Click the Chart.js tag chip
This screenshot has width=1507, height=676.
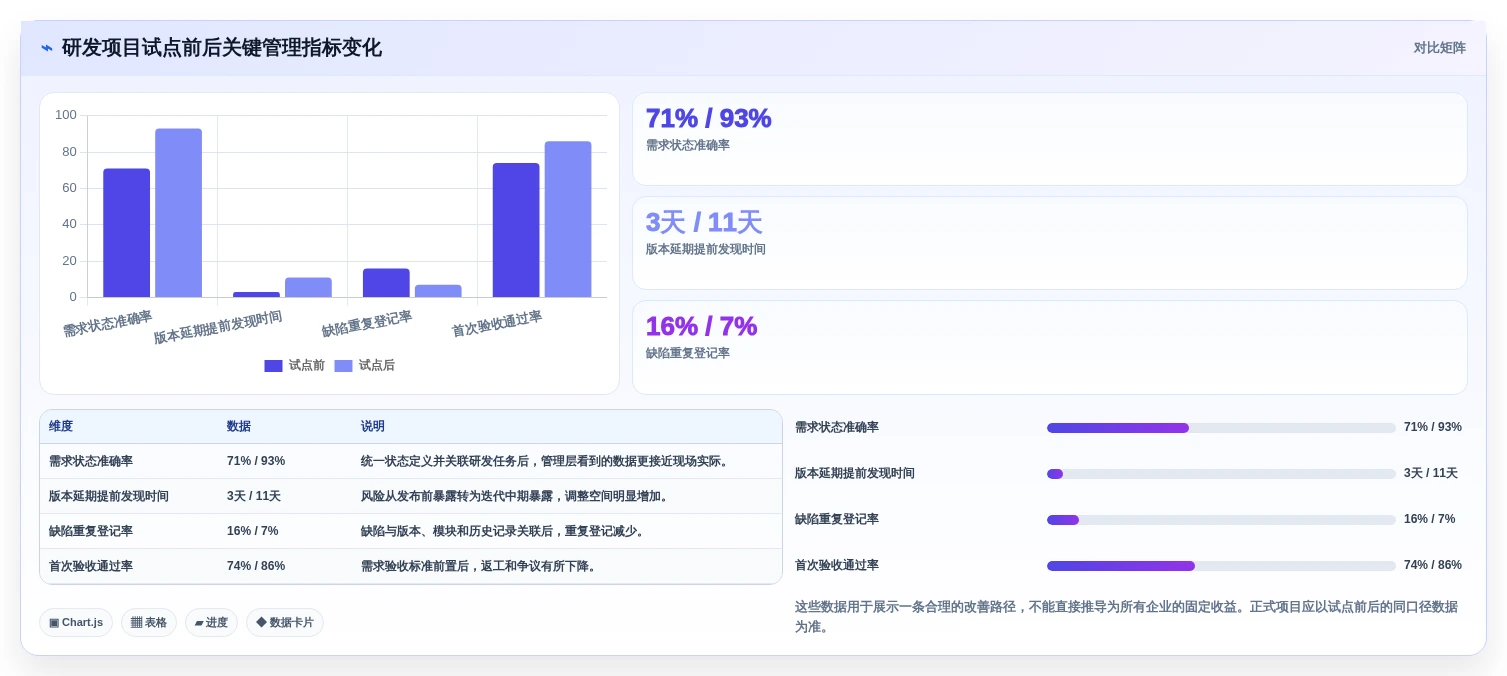[76, 622]
